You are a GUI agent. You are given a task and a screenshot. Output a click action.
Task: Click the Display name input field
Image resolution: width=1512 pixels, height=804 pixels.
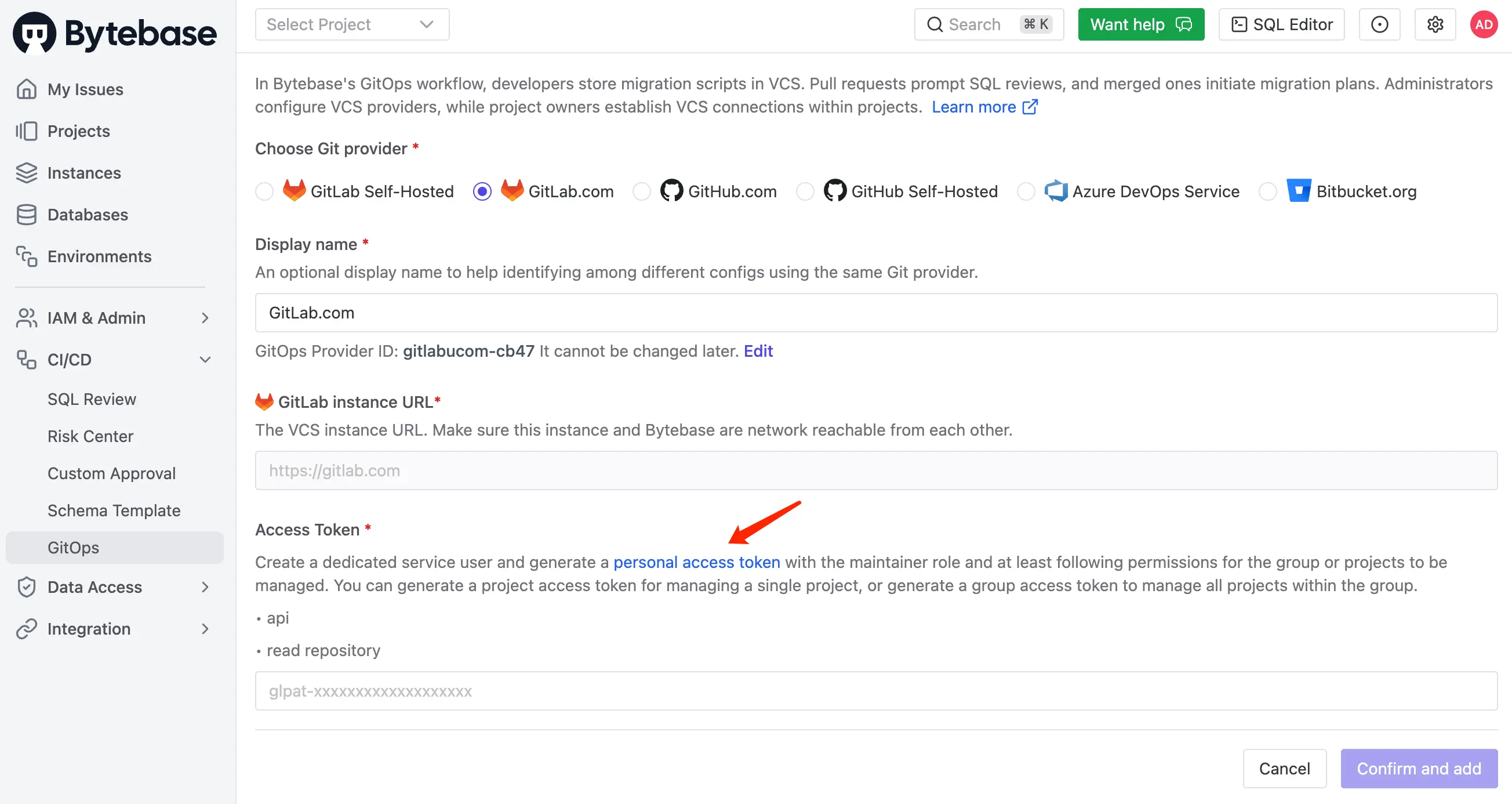pyautogui.click(x=876, y=313)
